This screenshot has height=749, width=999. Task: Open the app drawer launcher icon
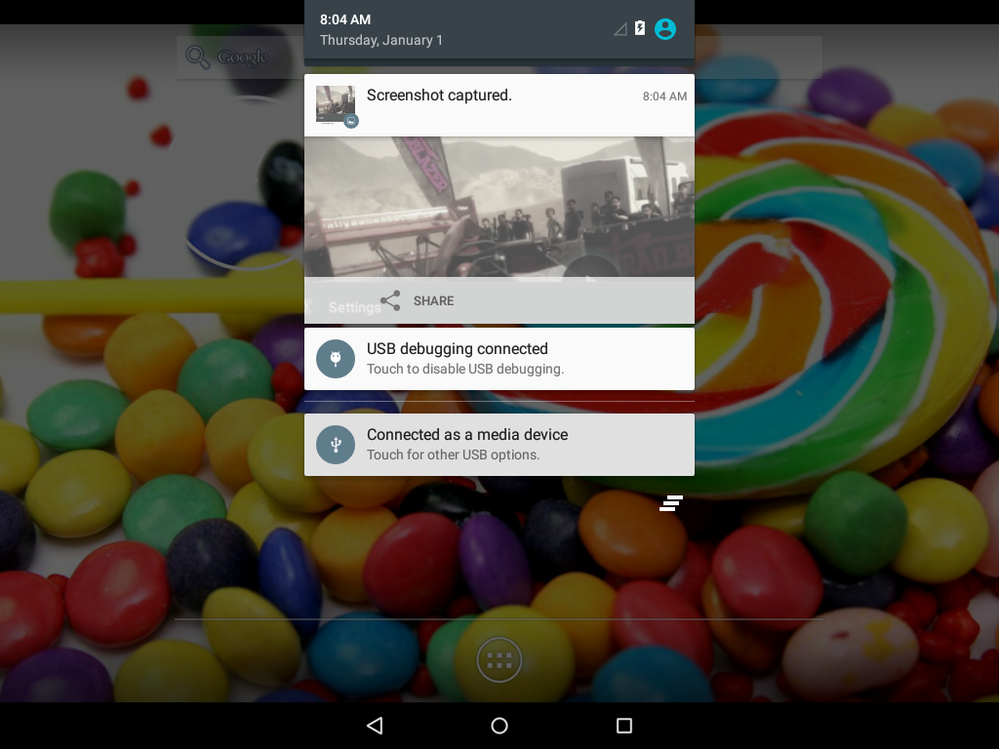tap(499, 660)
